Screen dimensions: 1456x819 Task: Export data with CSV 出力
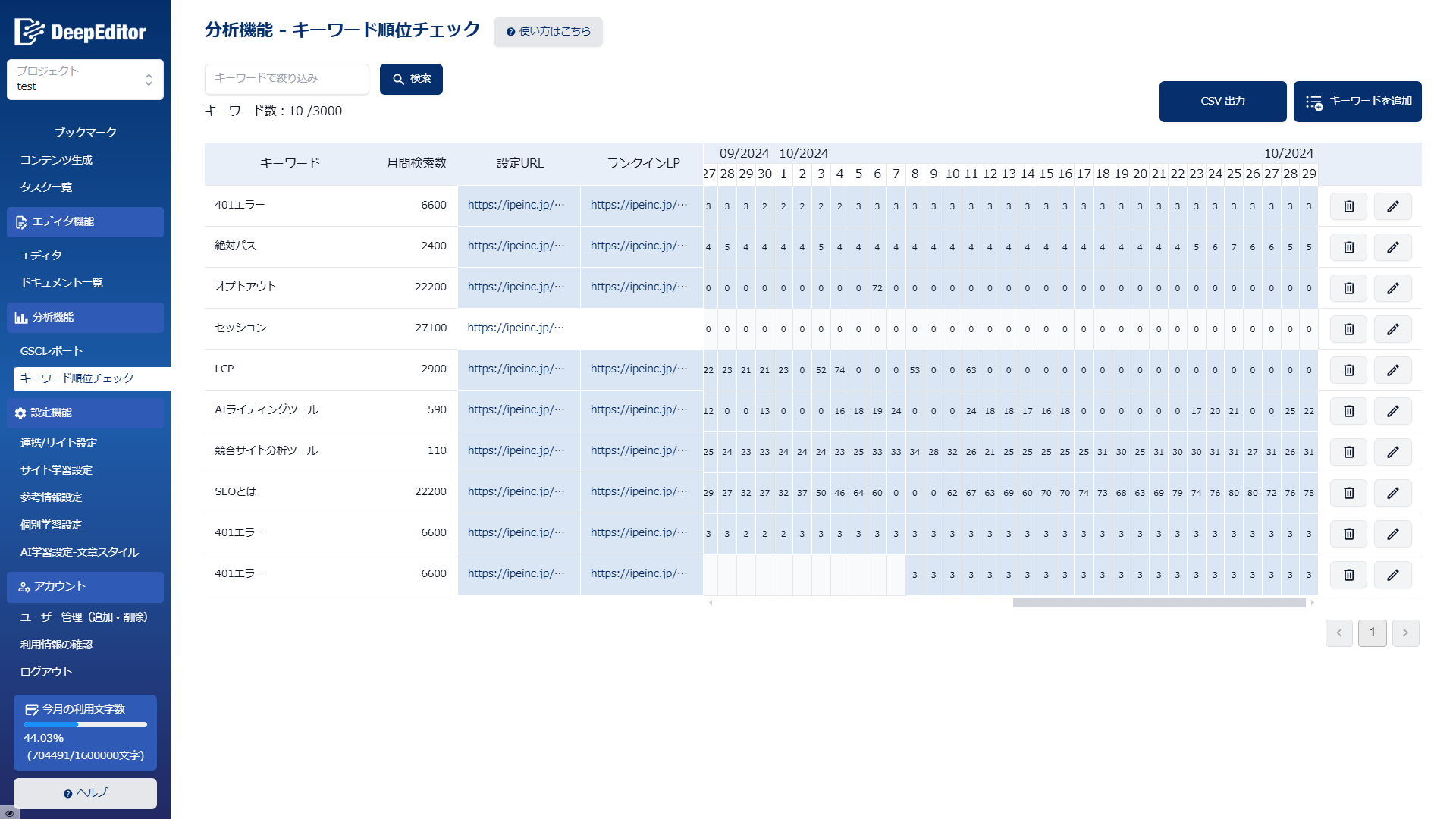coord(1222,102)
